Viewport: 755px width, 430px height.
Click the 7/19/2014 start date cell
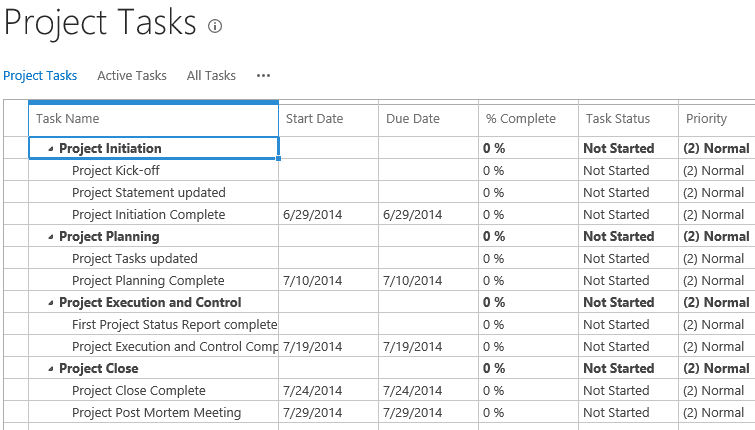[x=329, y=347]
